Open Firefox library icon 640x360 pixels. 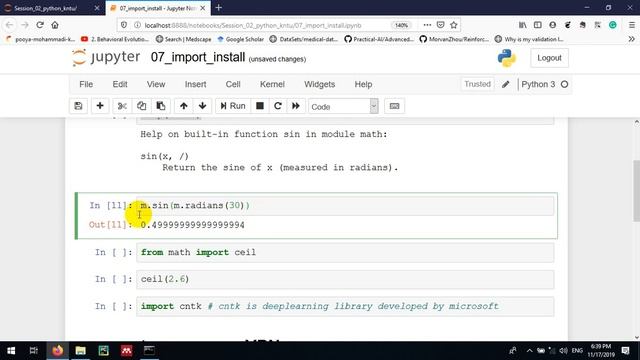(x=522, y=25)
